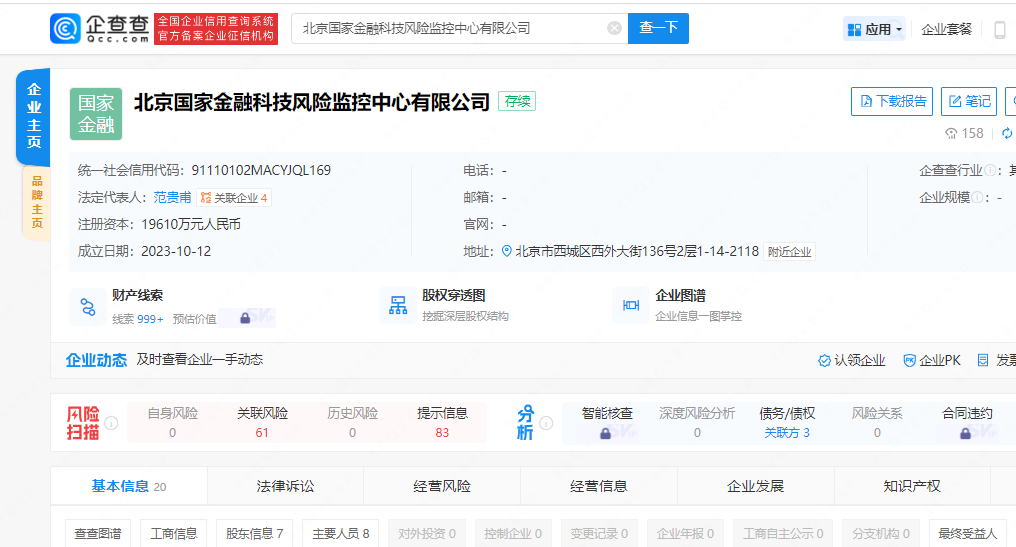Click the 国家金融 company logo thumbnail
Screen dimensions: 1016x547
tap(96, 113)
